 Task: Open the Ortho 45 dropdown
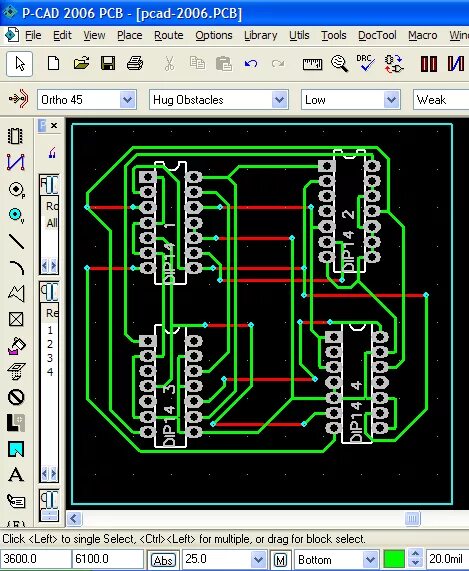(x=127, y=99)
